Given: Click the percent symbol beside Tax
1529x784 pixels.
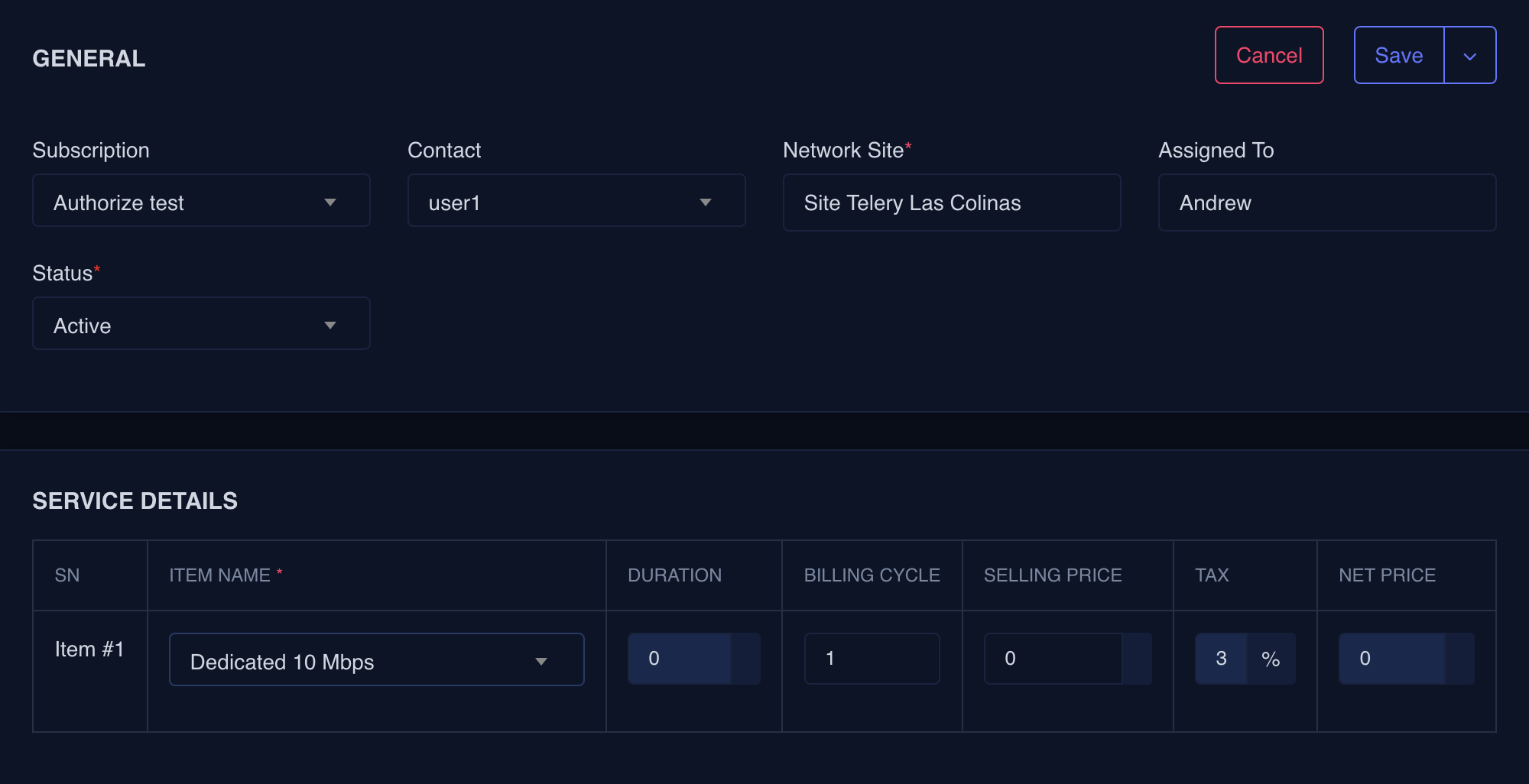Looking at the screenshot, I should (1271, 659).
